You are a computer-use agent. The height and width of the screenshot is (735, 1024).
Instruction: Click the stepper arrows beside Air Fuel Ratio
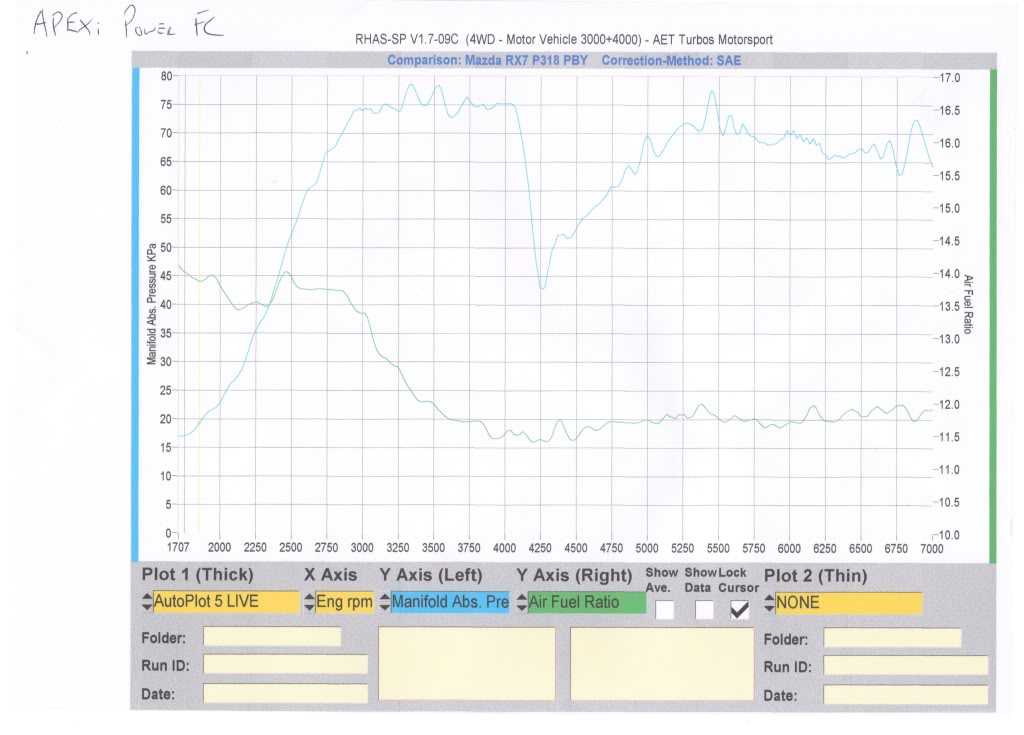(521, 603)
